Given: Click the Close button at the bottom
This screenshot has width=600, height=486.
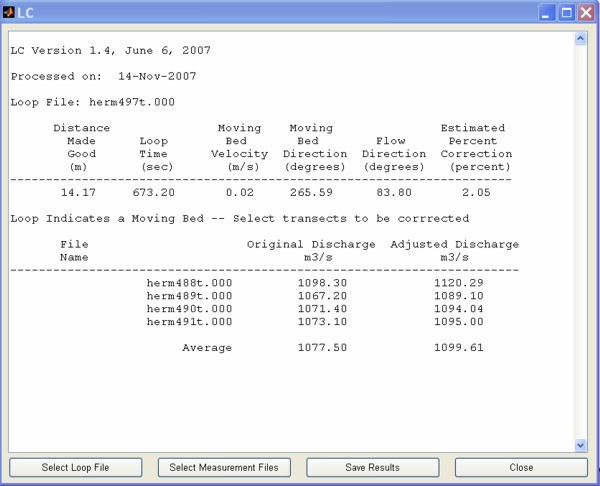Looking at the screenshot, I should point(521,467).
